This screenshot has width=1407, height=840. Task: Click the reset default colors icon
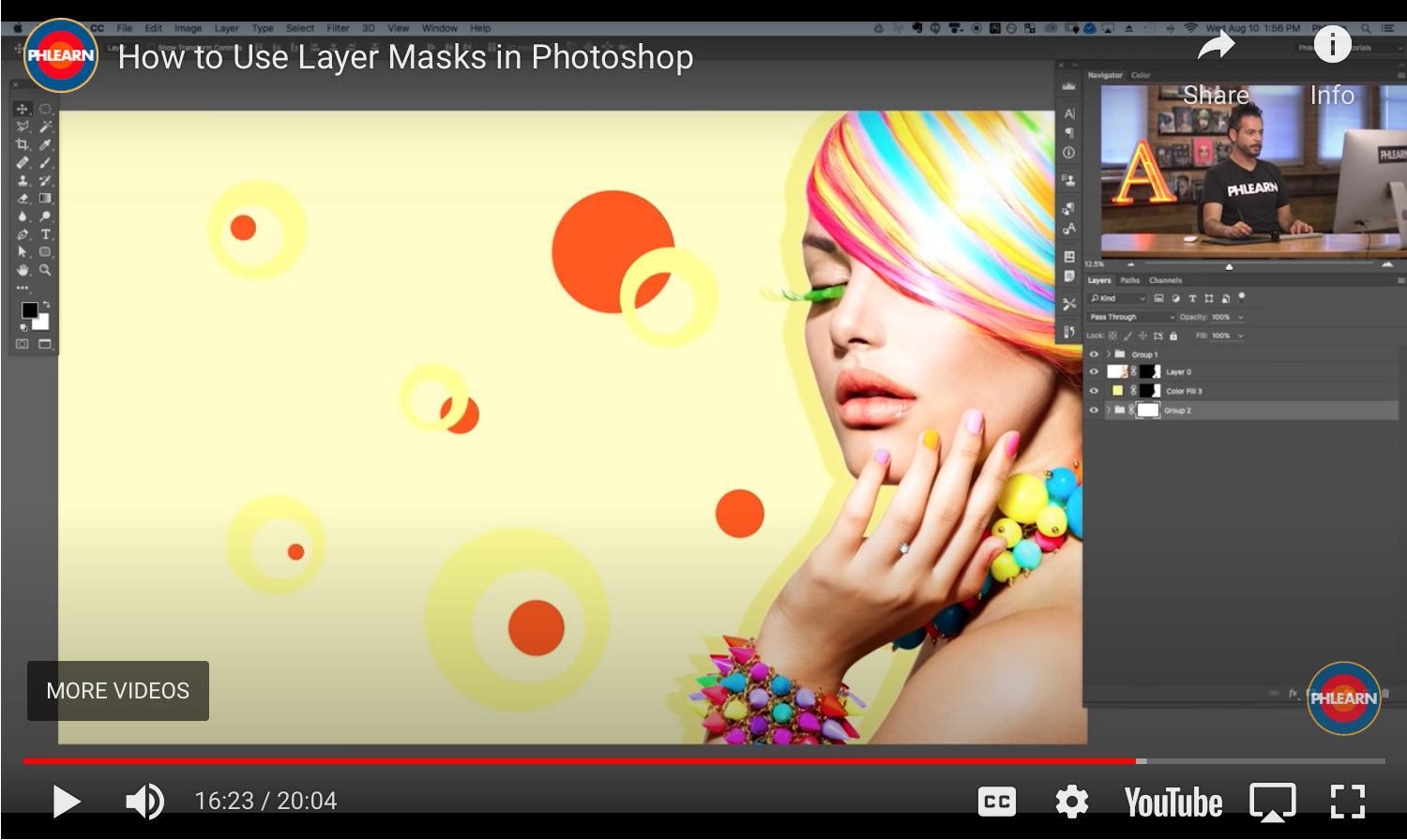(23, 328)
